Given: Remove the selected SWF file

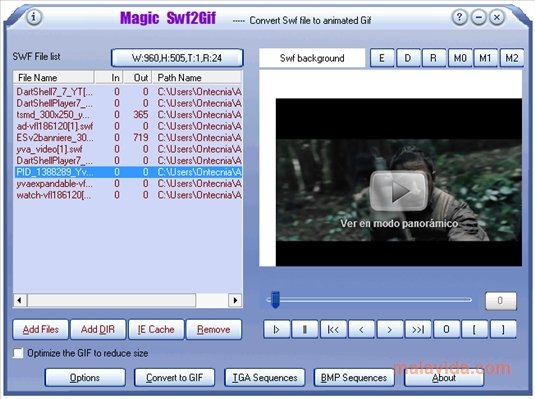Looking at the screenshot, I should [x=214, y=329].
